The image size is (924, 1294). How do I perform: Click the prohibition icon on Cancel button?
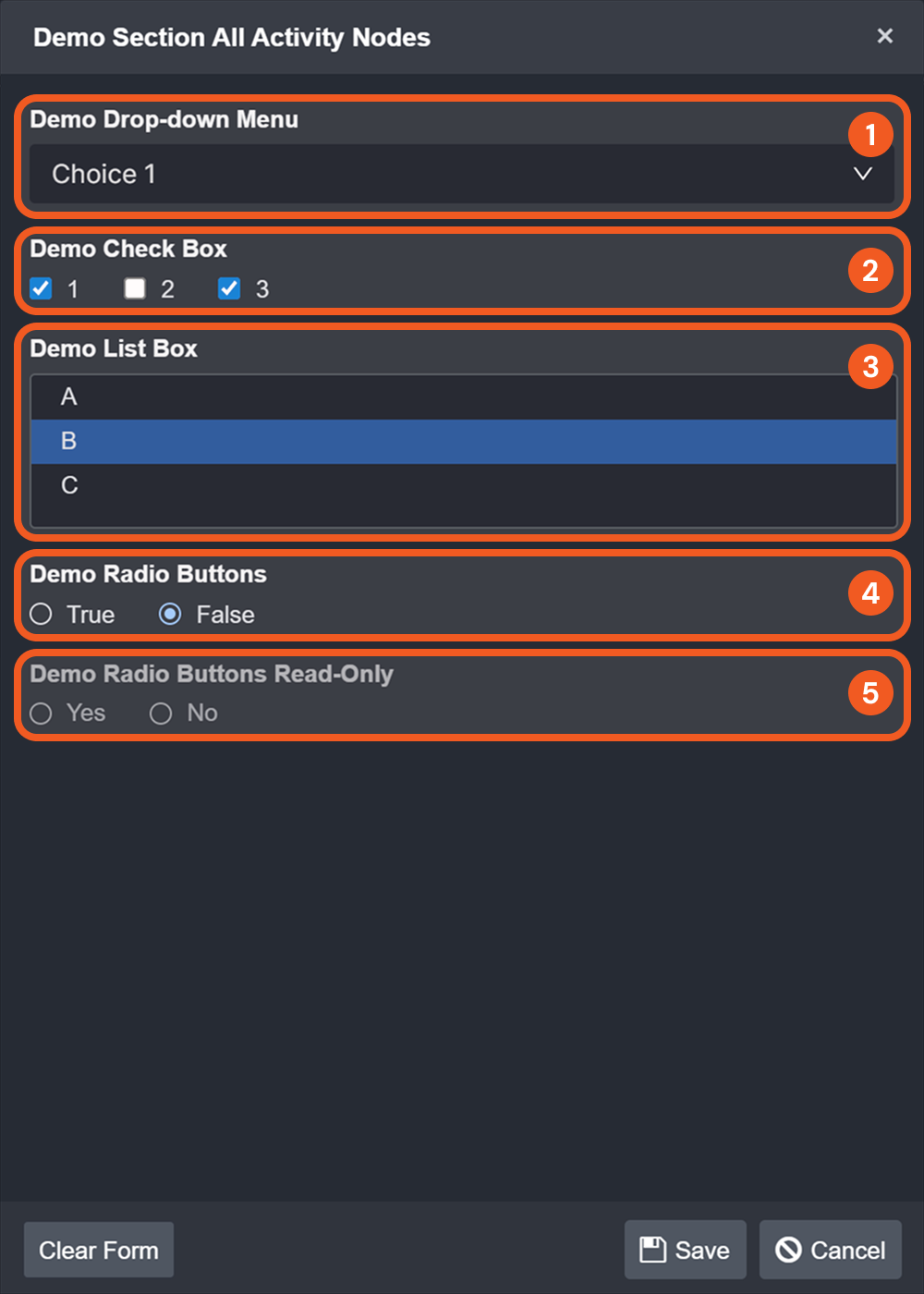click(790, 1250)
